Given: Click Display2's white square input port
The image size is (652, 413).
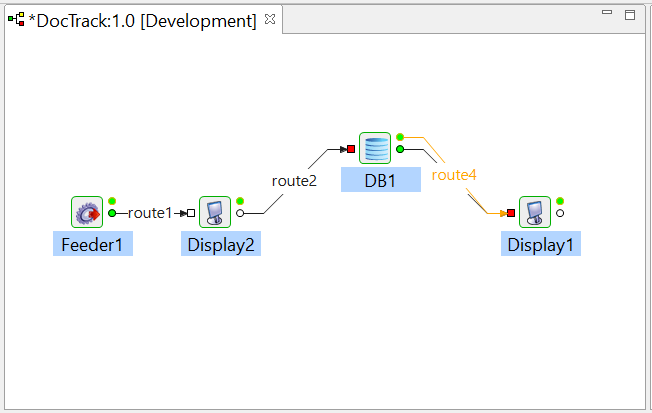Looking at the screenshot, I should click(191, 213).
